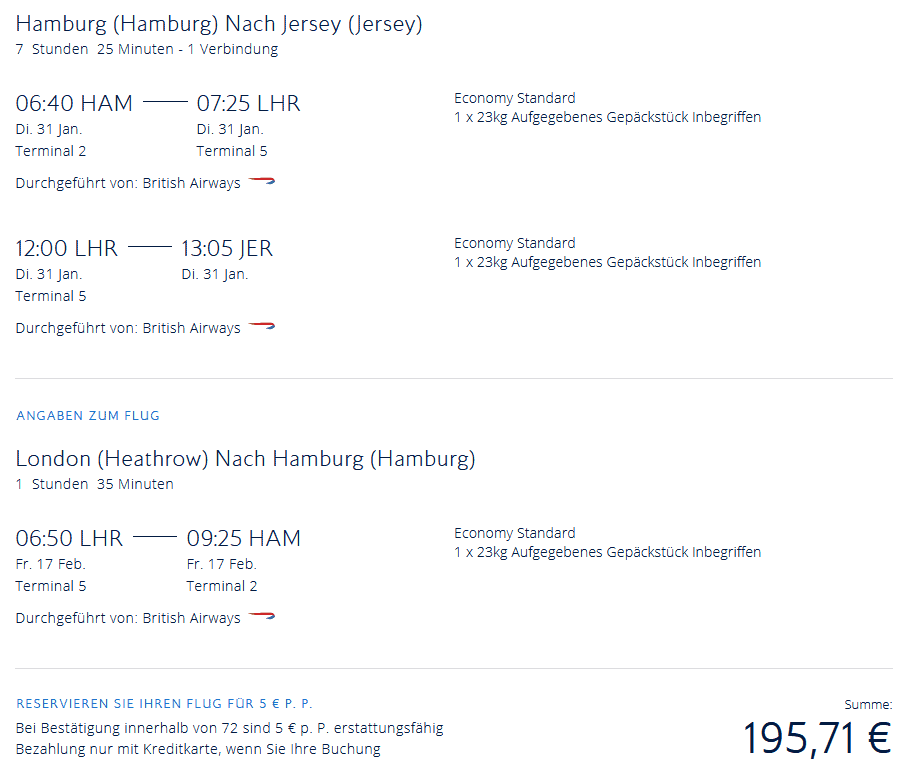Click the British Airways logo under the 06:40 HAM flight

point(261,182)
